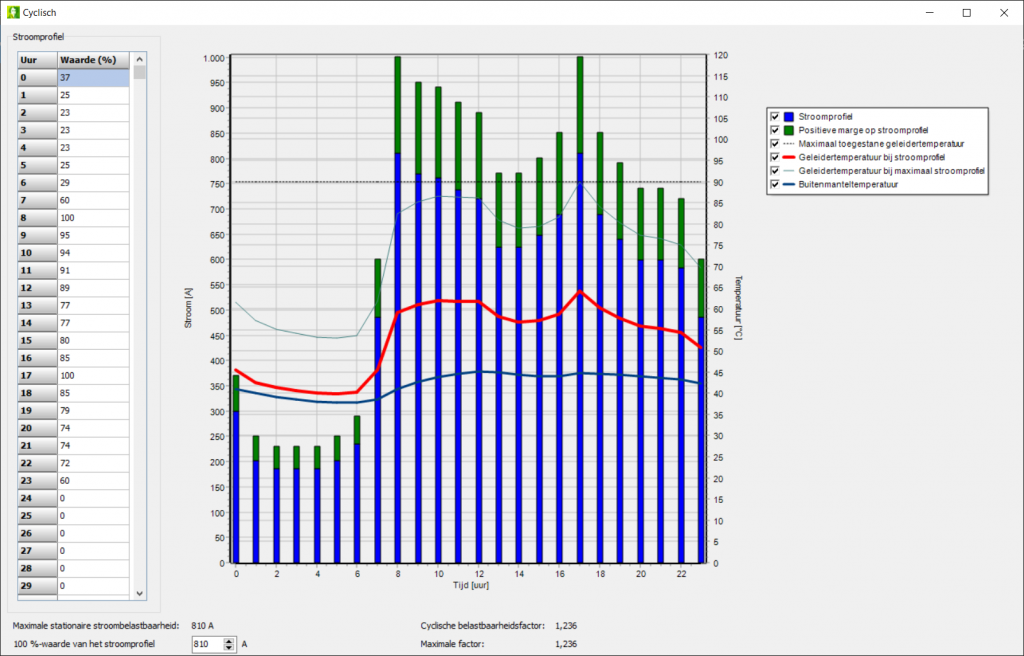Image resolution: width=1024 pixels, height=656 pixels.
Task: Uncheck the Stroomprofiel legend checkbox
Action: (x=775, y=116)
